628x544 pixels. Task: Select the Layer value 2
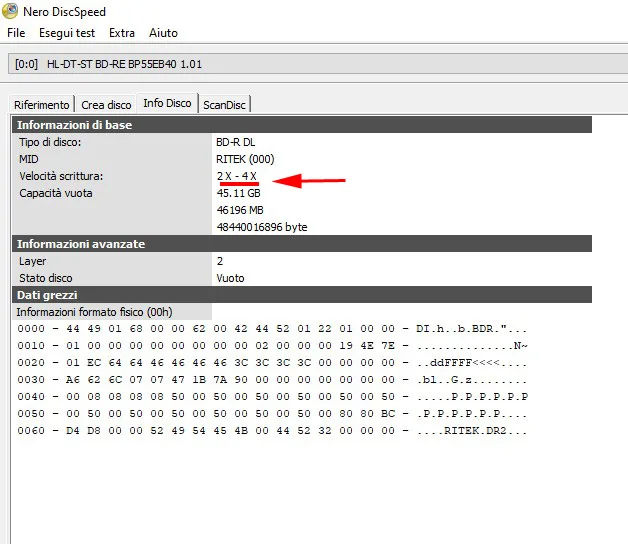(220, 261)
